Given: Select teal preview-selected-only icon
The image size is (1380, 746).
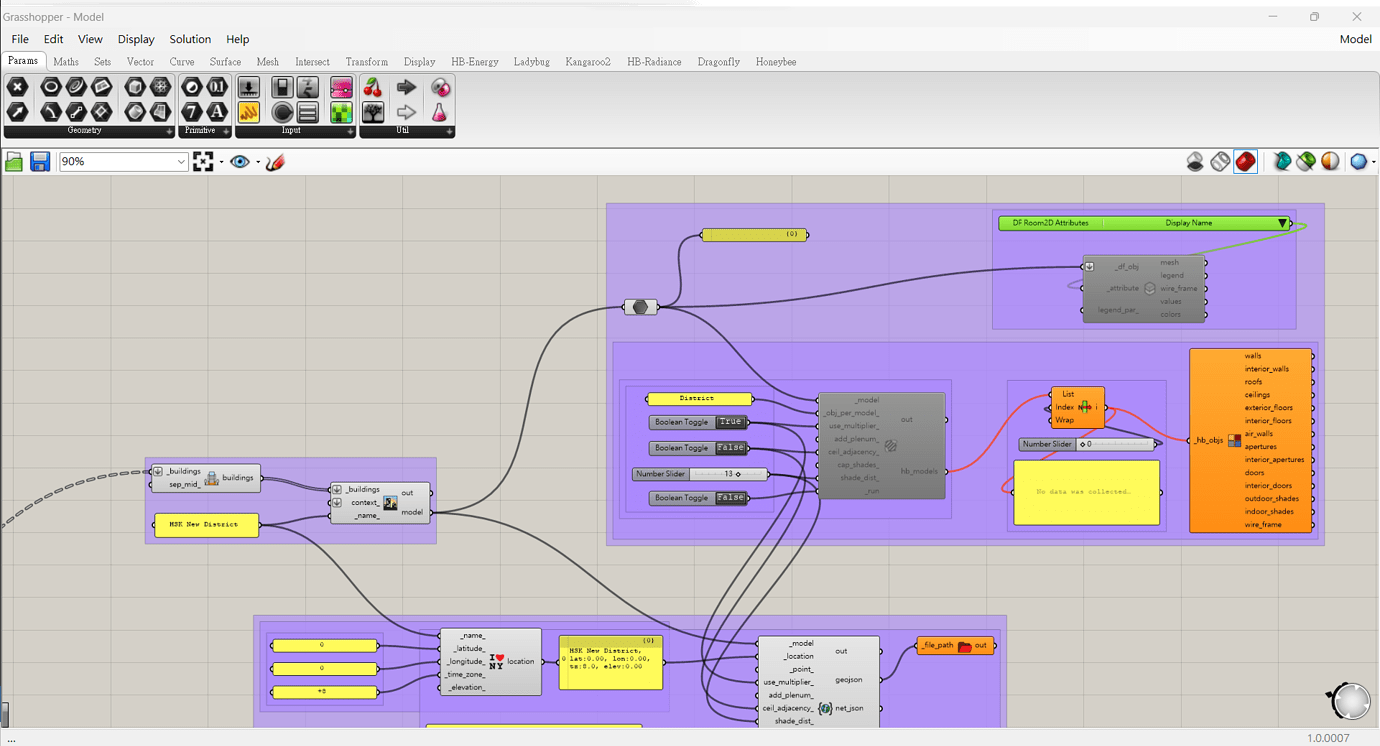Looking at the screenshot, I should 1282,162.
